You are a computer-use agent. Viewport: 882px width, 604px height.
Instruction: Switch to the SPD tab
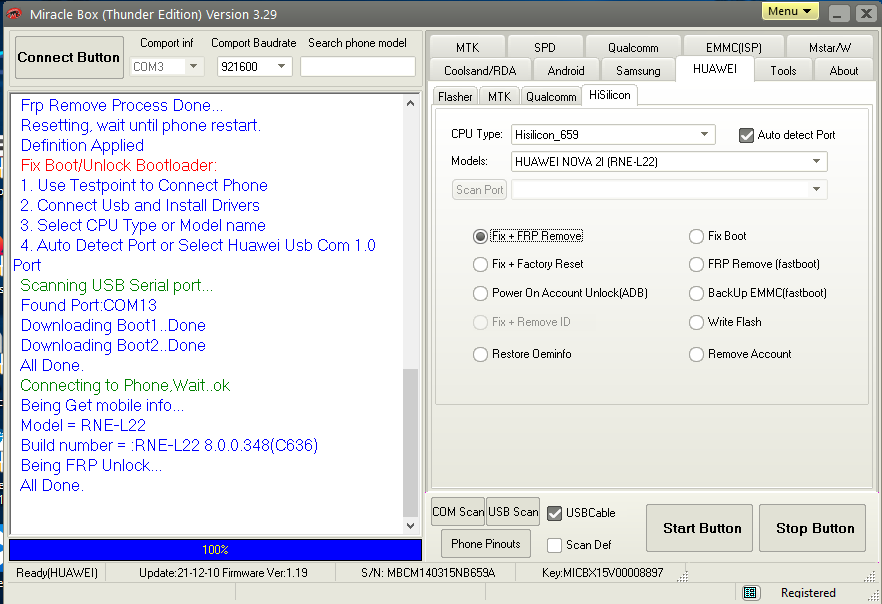[x=544, y=48]
